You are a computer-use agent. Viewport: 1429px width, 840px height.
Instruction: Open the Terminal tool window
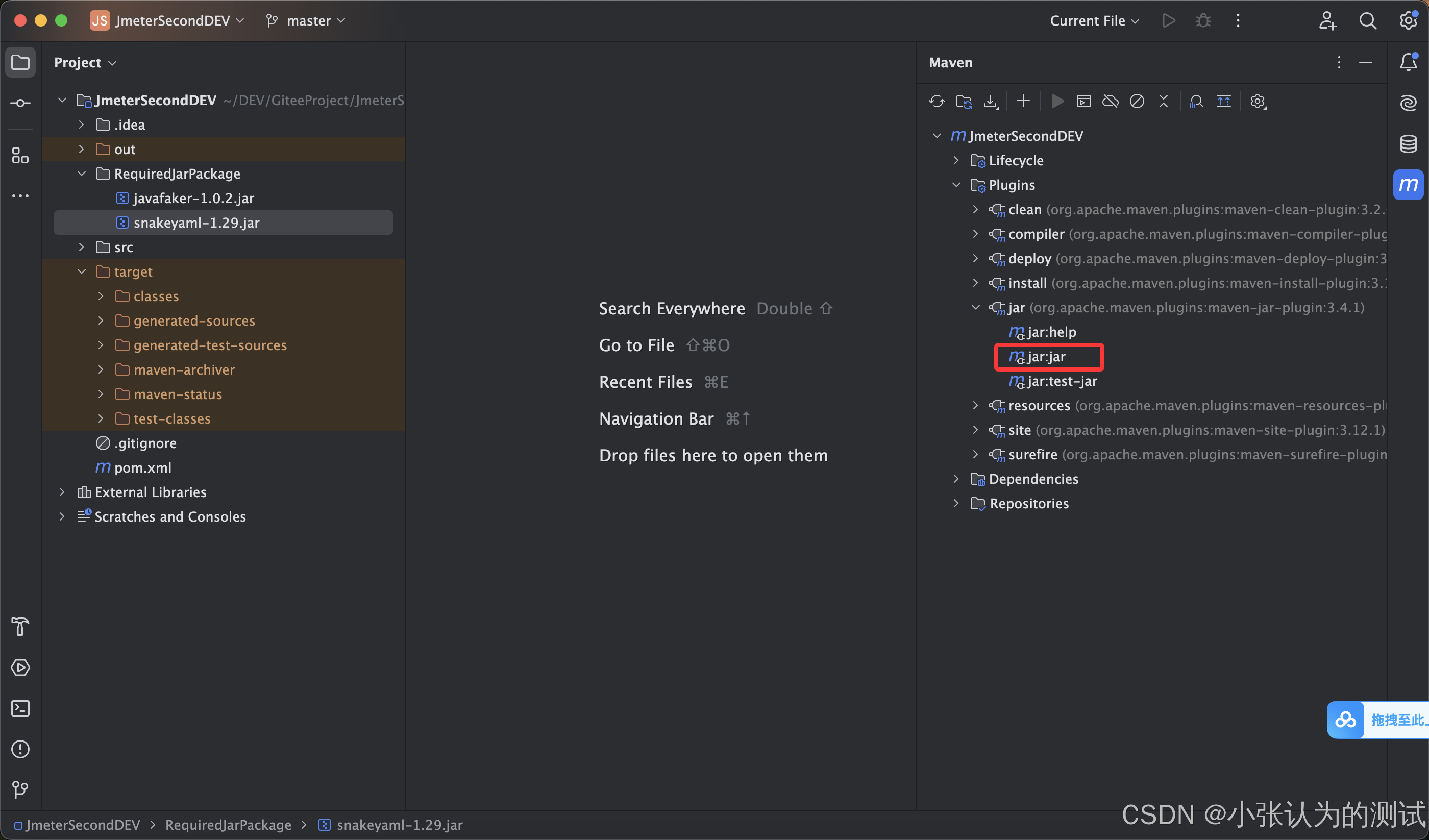point(20,708)
